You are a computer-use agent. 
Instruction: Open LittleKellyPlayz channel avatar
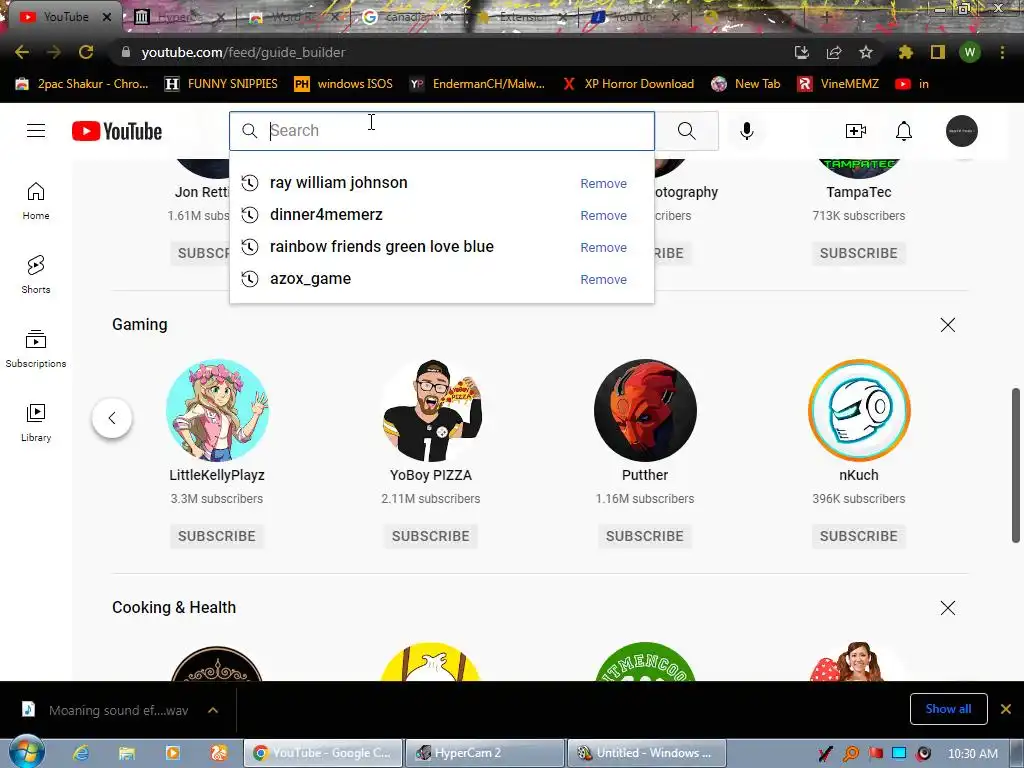click(x=217, y=410)
